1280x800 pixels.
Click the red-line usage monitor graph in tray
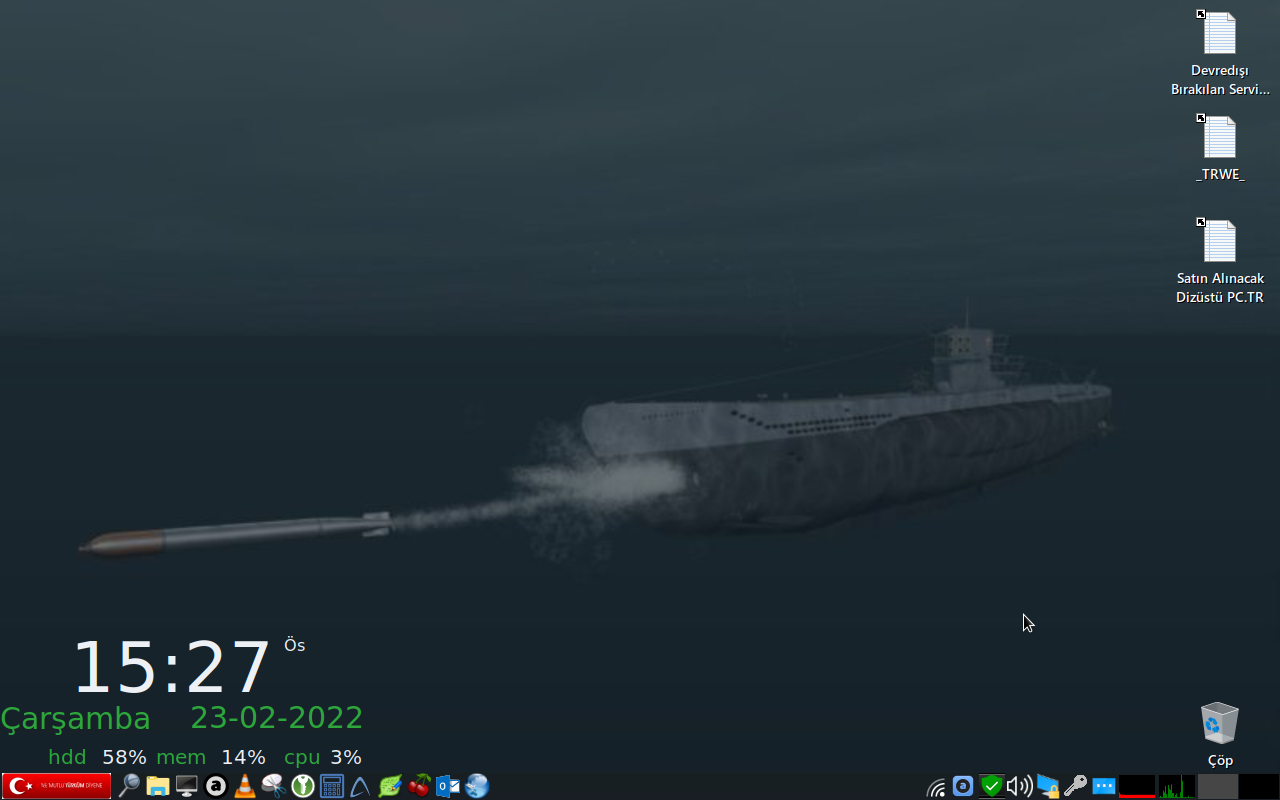pyautogui.click(x=1137, y=786)
